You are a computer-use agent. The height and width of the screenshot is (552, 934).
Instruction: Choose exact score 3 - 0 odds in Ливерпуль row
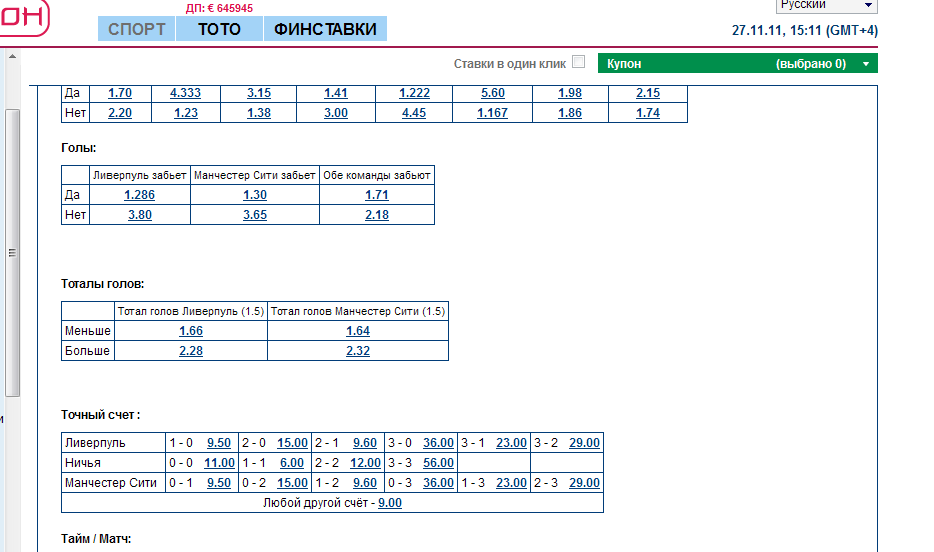pos(438,442)
